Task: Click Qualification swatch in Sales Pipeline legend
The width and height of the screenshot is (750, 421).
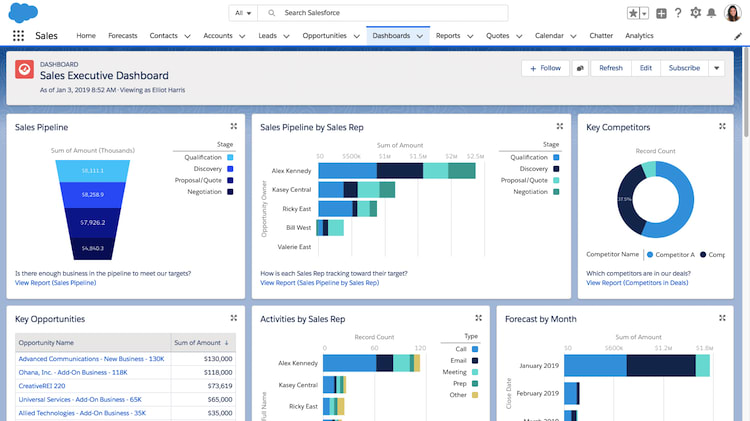Action: coord(230,157)
